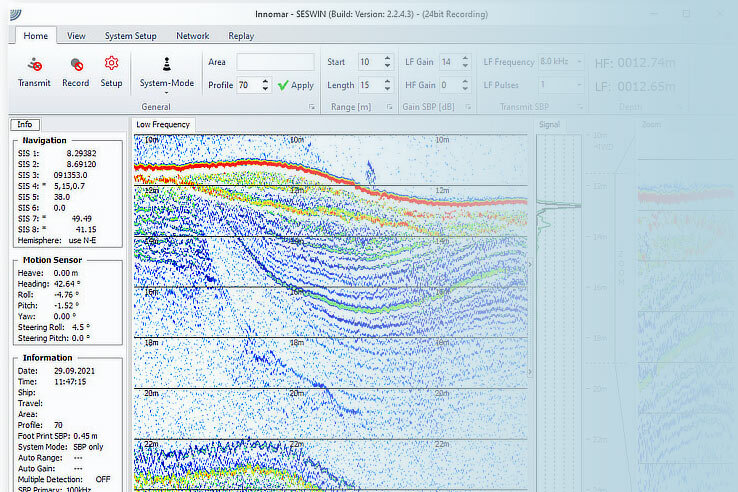Click the Heading value 42.64 °

click(x=67, y=284)
